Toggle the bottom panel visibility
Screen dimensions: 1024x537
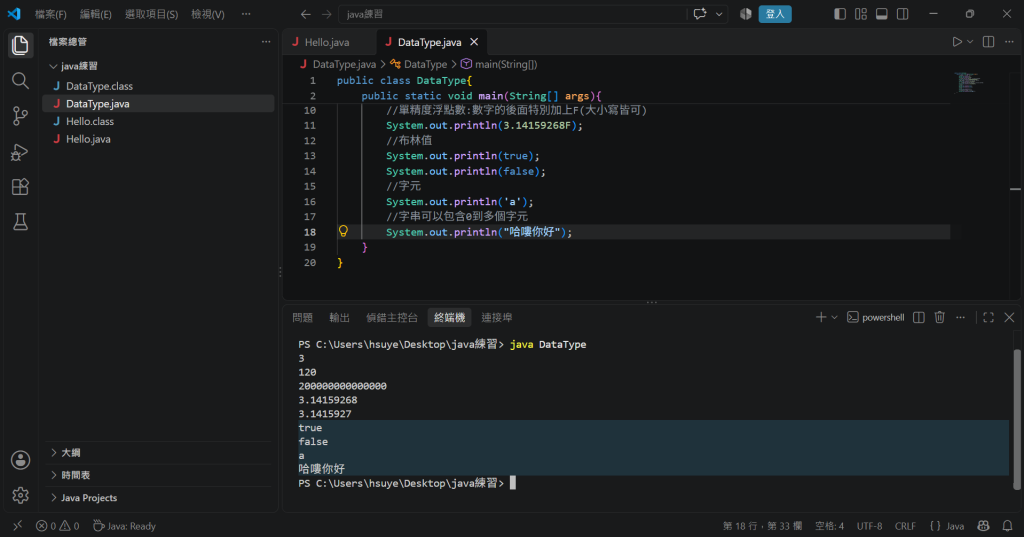(882, 14)
